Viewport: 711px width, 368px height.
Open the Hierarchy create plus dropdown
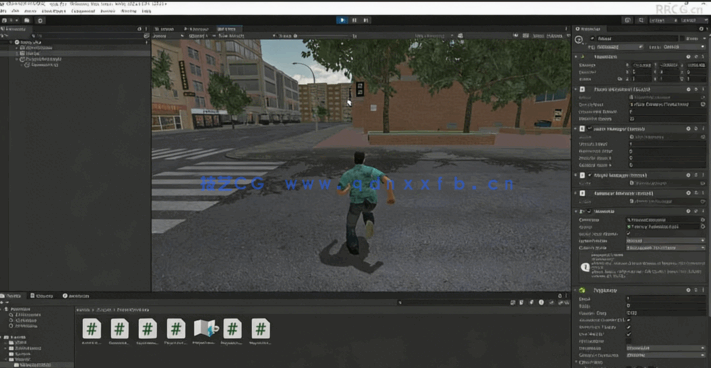click(5, 35)
